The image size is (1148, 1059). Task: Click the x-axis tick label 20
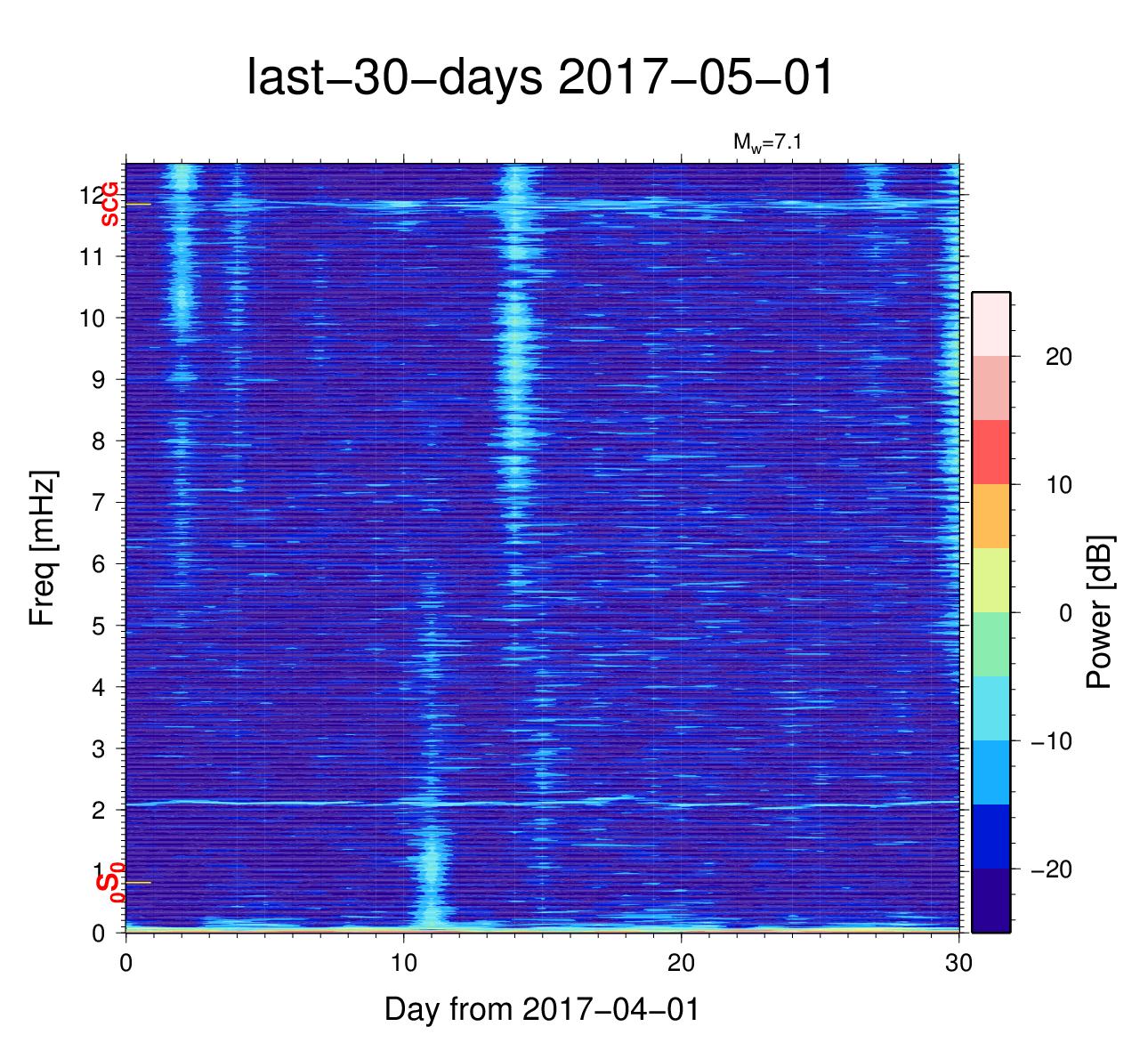(681, 965)
